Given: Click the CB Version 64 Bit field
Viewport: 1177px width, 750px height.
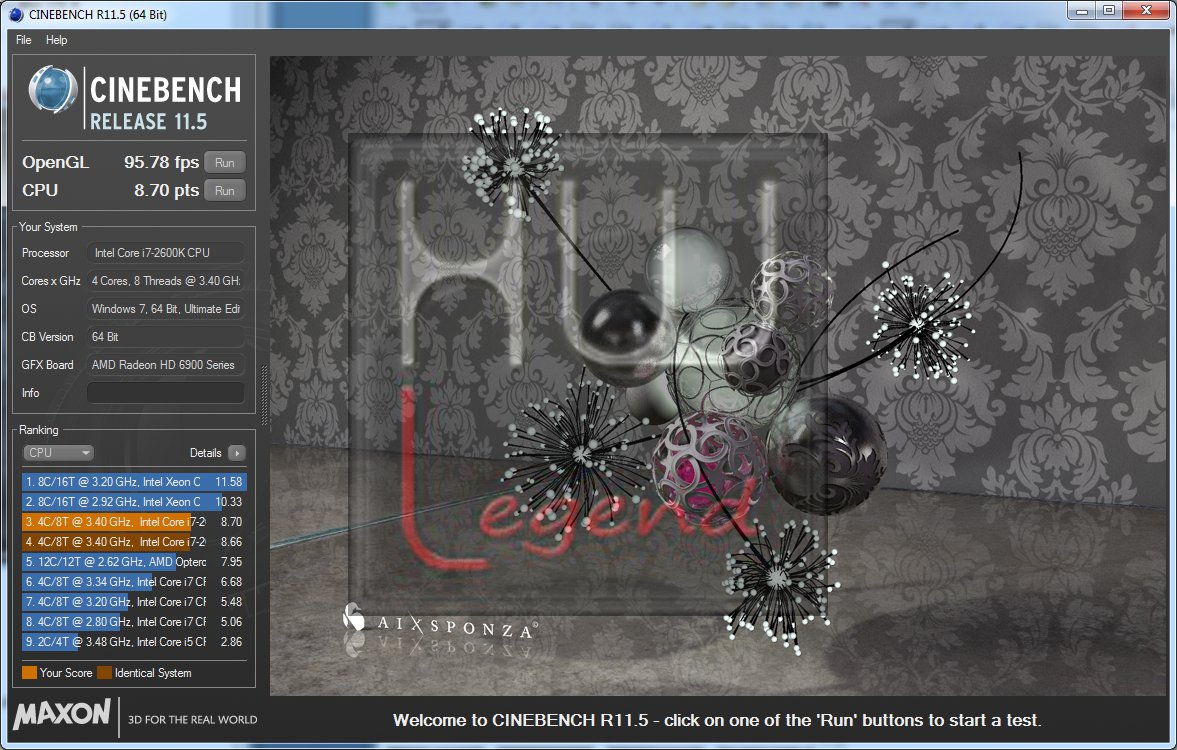Looking at the screenshot, I should click(x=166, y=337).
